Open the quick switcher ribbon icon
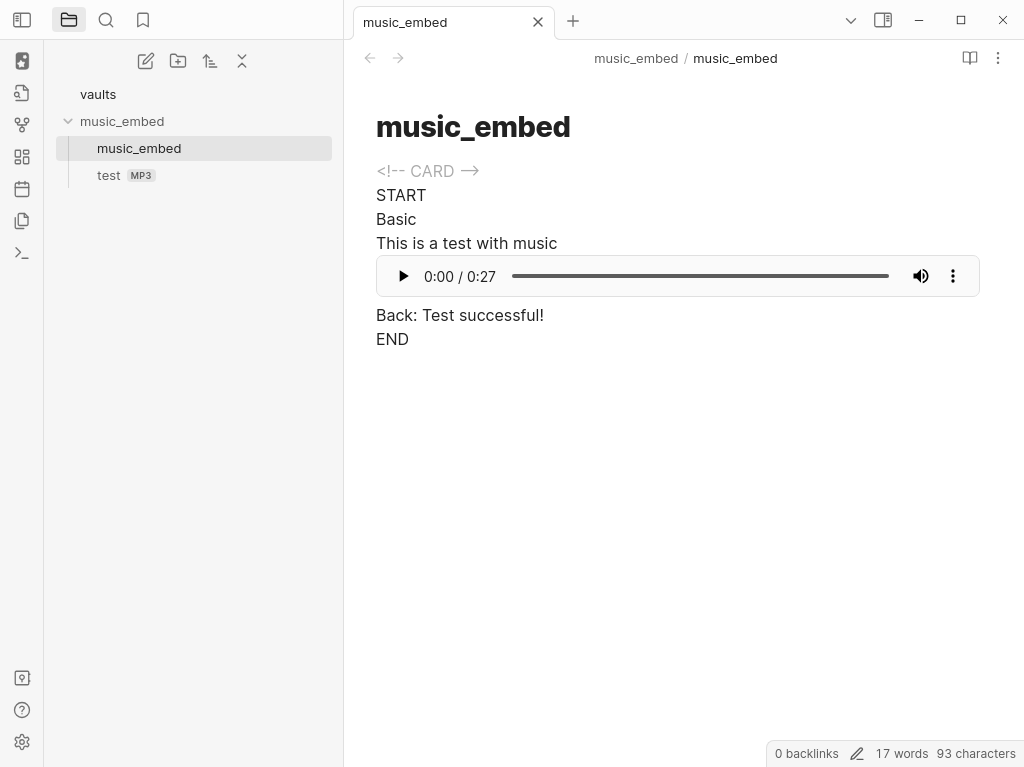 click(x=22, y=93)
